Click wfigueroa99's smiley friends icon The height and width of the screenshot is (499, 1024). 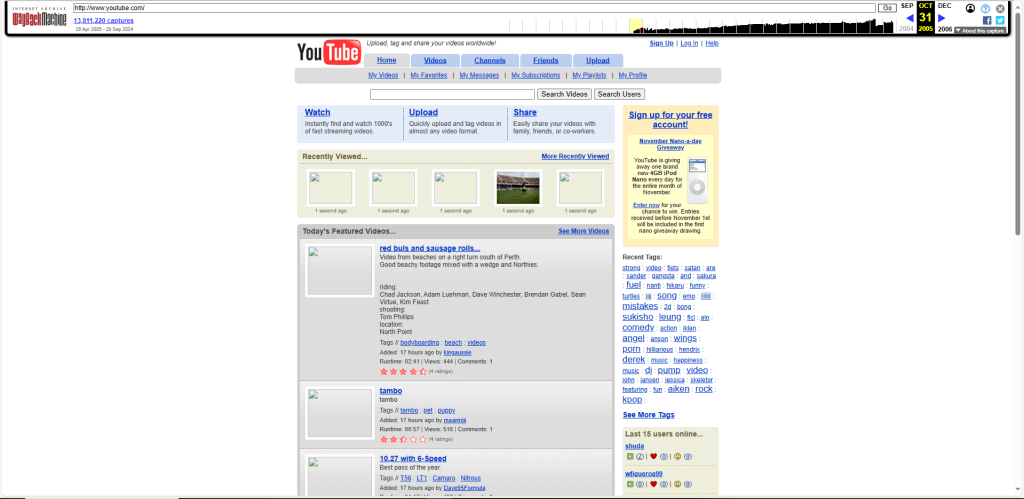[677, 484]
